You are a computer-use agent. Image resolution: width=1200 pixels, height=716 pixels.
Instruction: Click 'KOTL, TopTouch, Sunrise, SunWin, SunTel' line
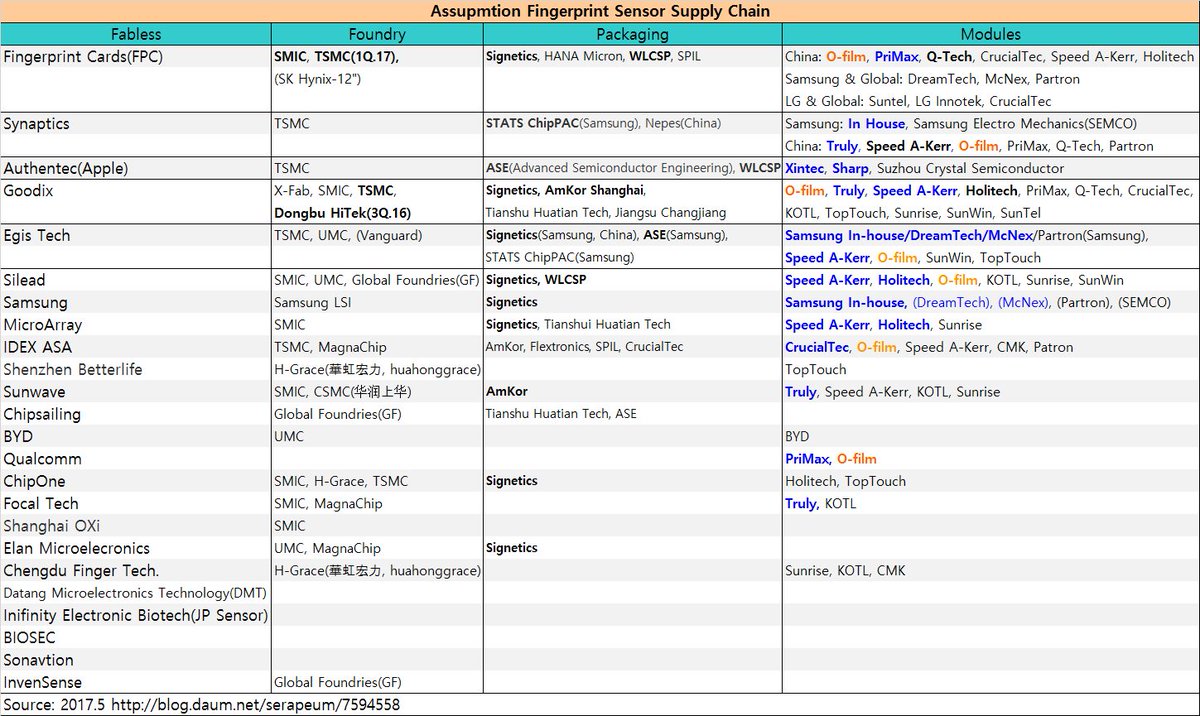pyautogui.click(x=913, y=213)
